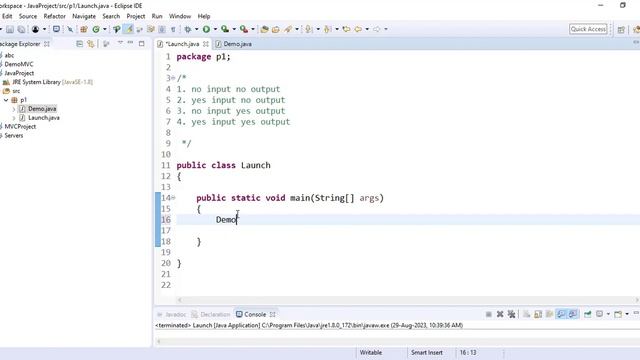Image resolution: width=640 pixels, height=360 pixels.
Task: Switch to the Demo.java editor tab
Action: (x=233, y=44)
